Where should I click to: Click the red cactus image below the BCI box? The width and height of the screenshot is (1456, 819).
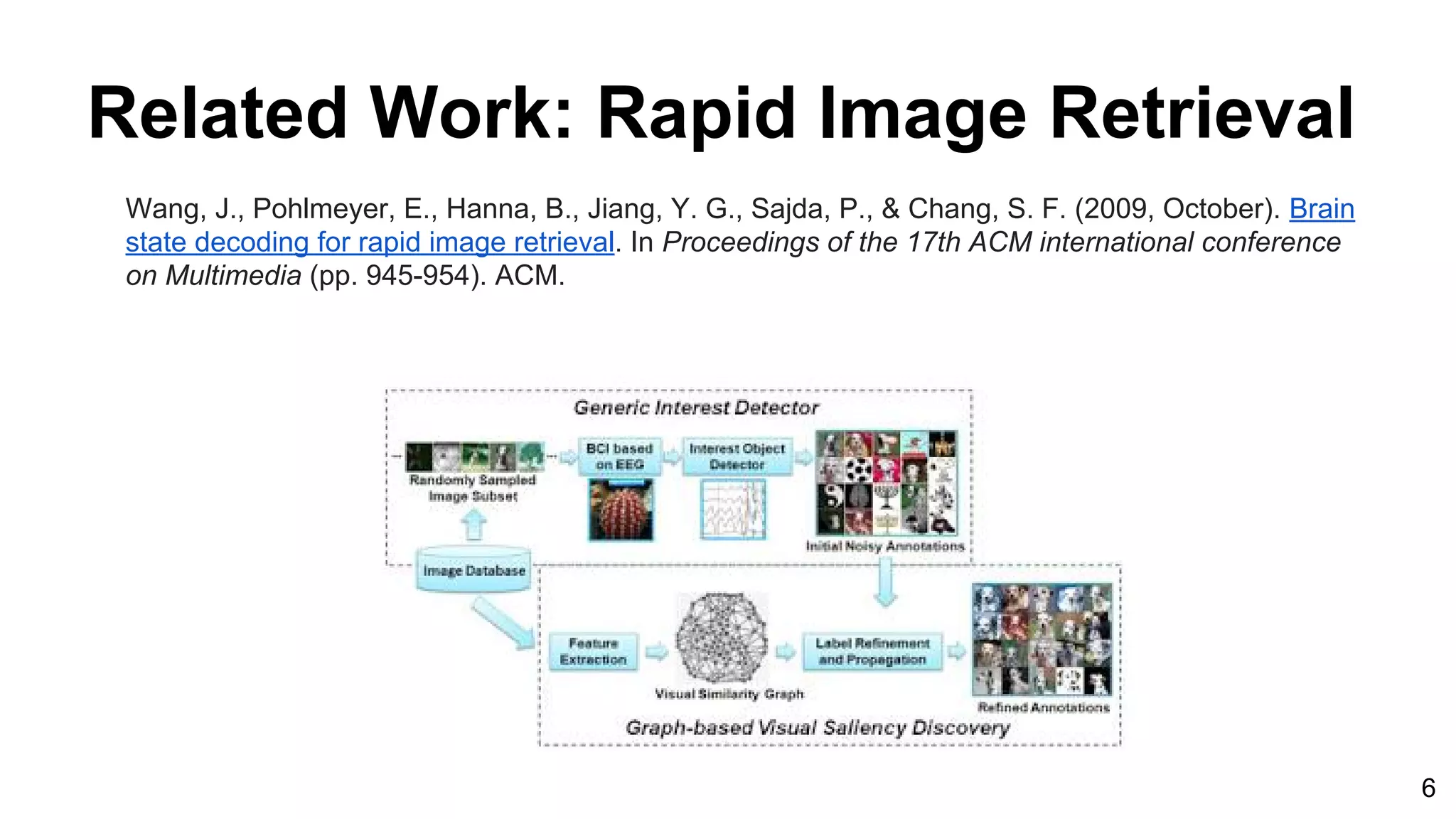(621, 510)
